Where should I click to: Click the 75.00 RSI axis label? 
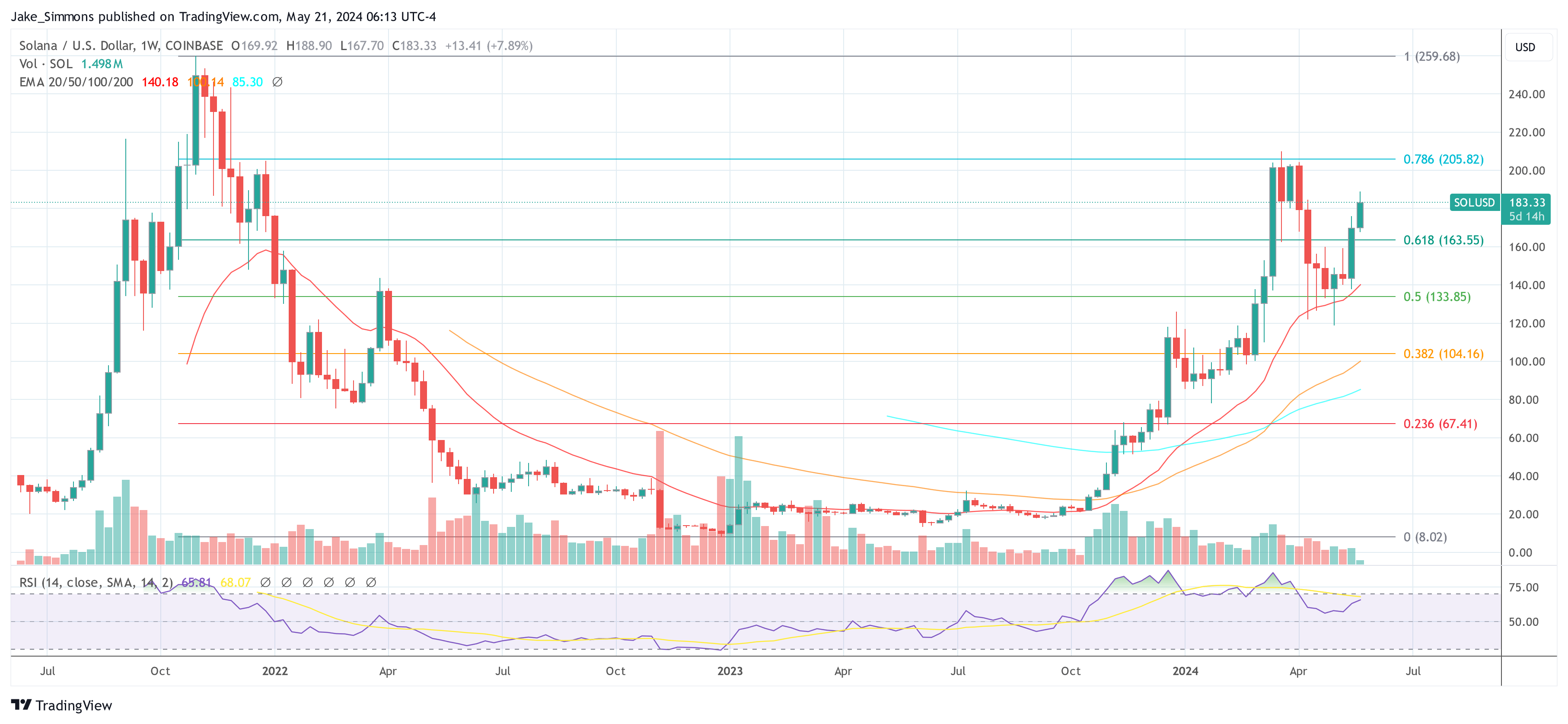click(x=1523, y=587)
